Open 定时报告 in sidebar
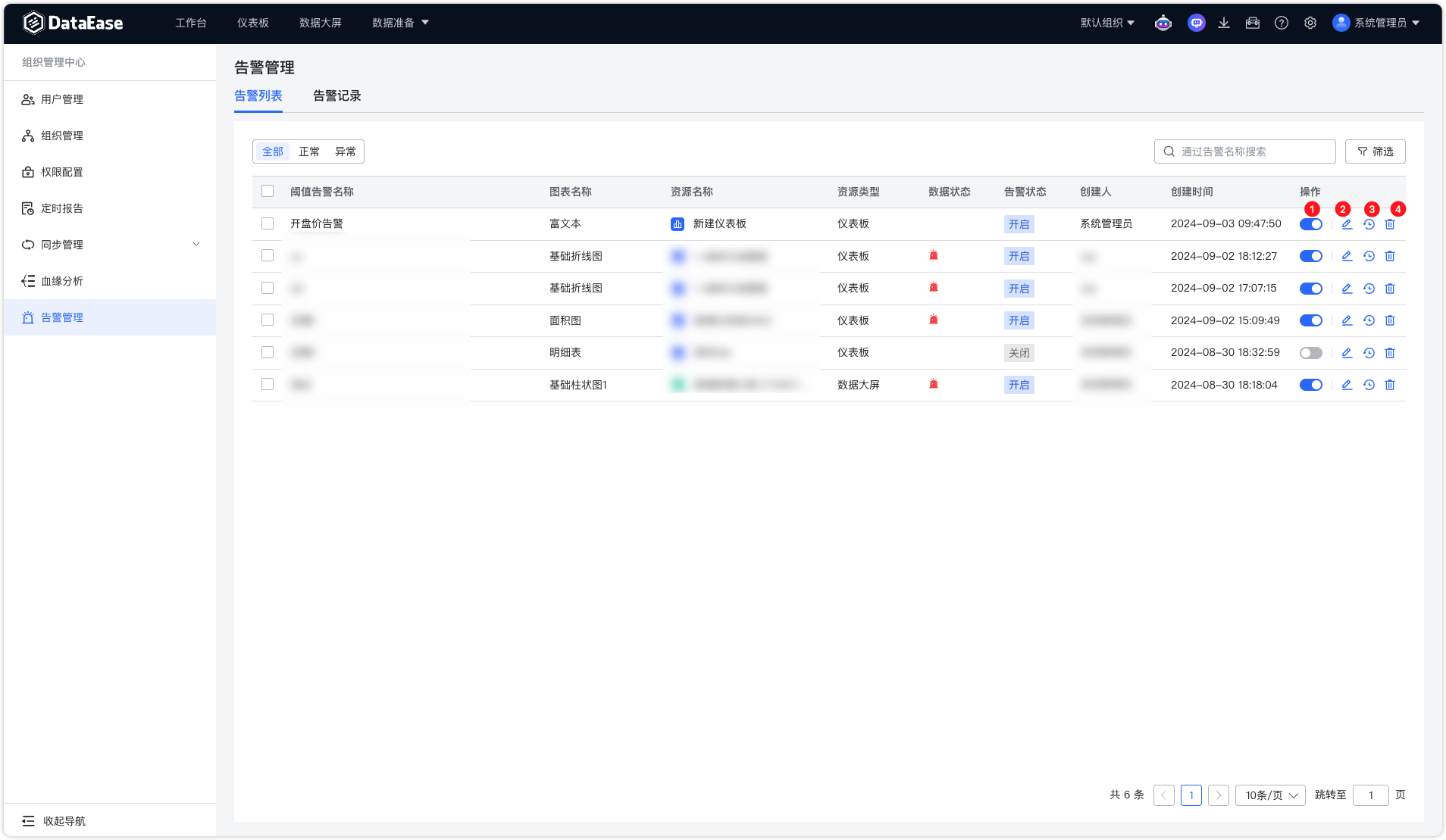 click(x=110, y=208)
